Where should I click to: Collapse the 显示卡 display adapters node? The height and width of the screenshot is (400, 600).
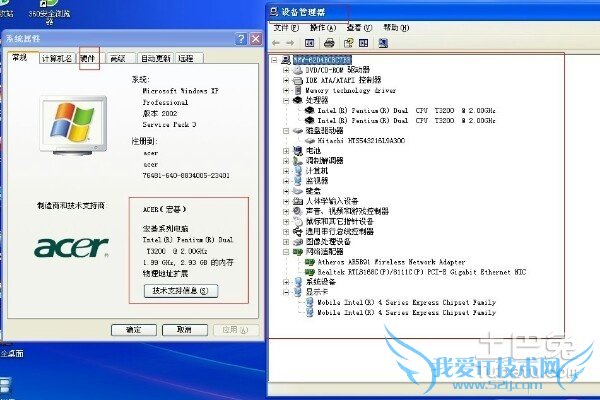[286, 292]
